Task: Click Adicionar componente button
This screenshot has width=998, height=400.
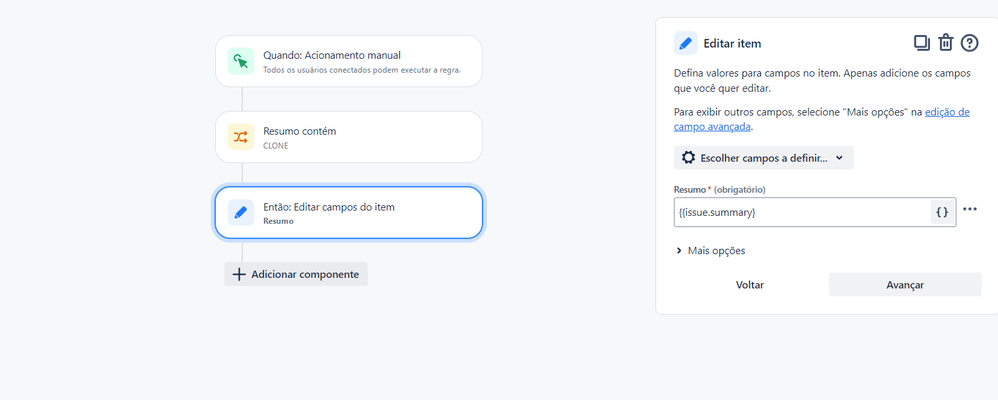Action: [296, 274]
